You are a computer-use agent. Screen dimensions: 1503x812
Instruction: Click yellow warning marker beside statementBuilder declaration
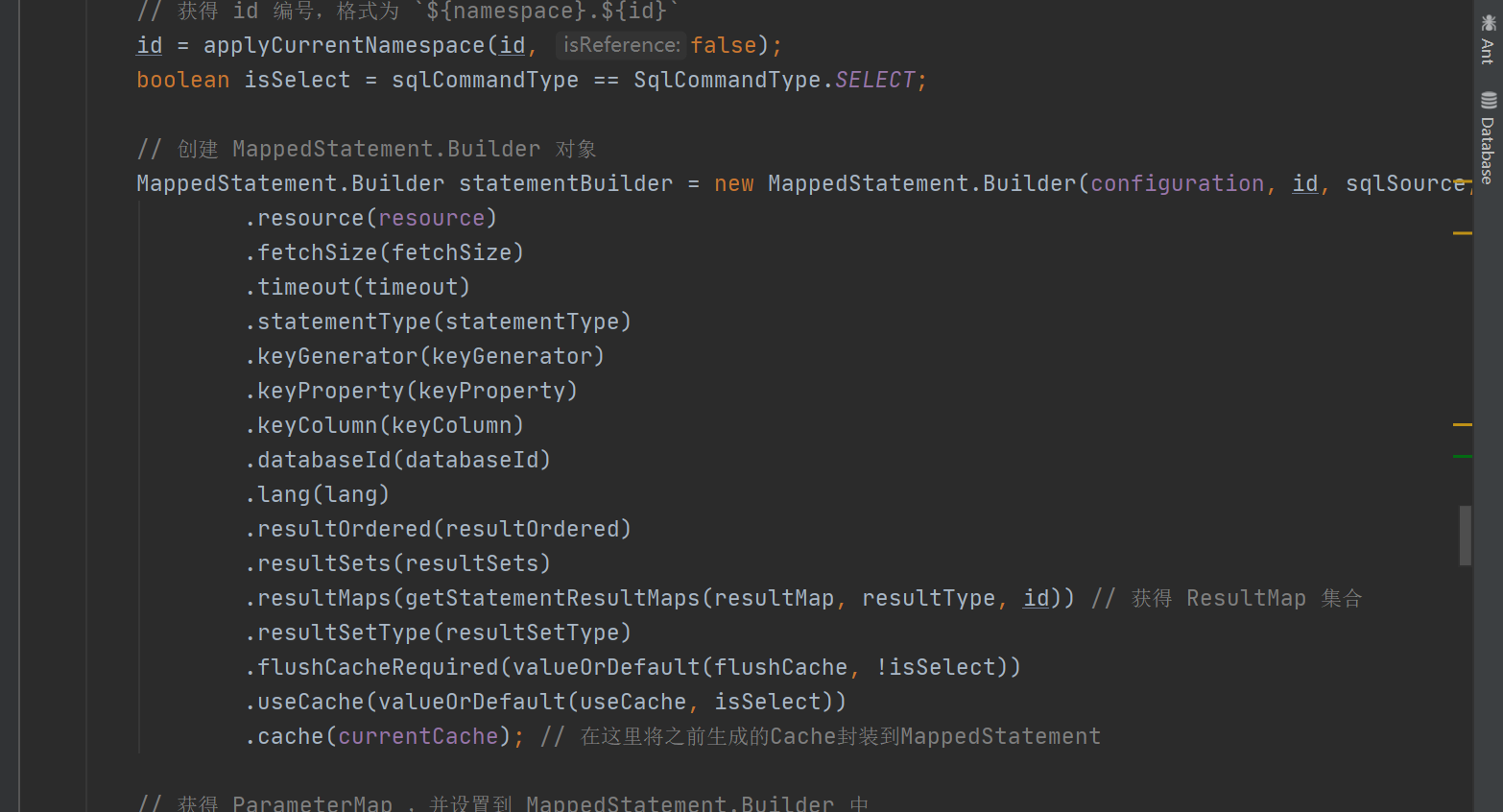[1463, 180]
